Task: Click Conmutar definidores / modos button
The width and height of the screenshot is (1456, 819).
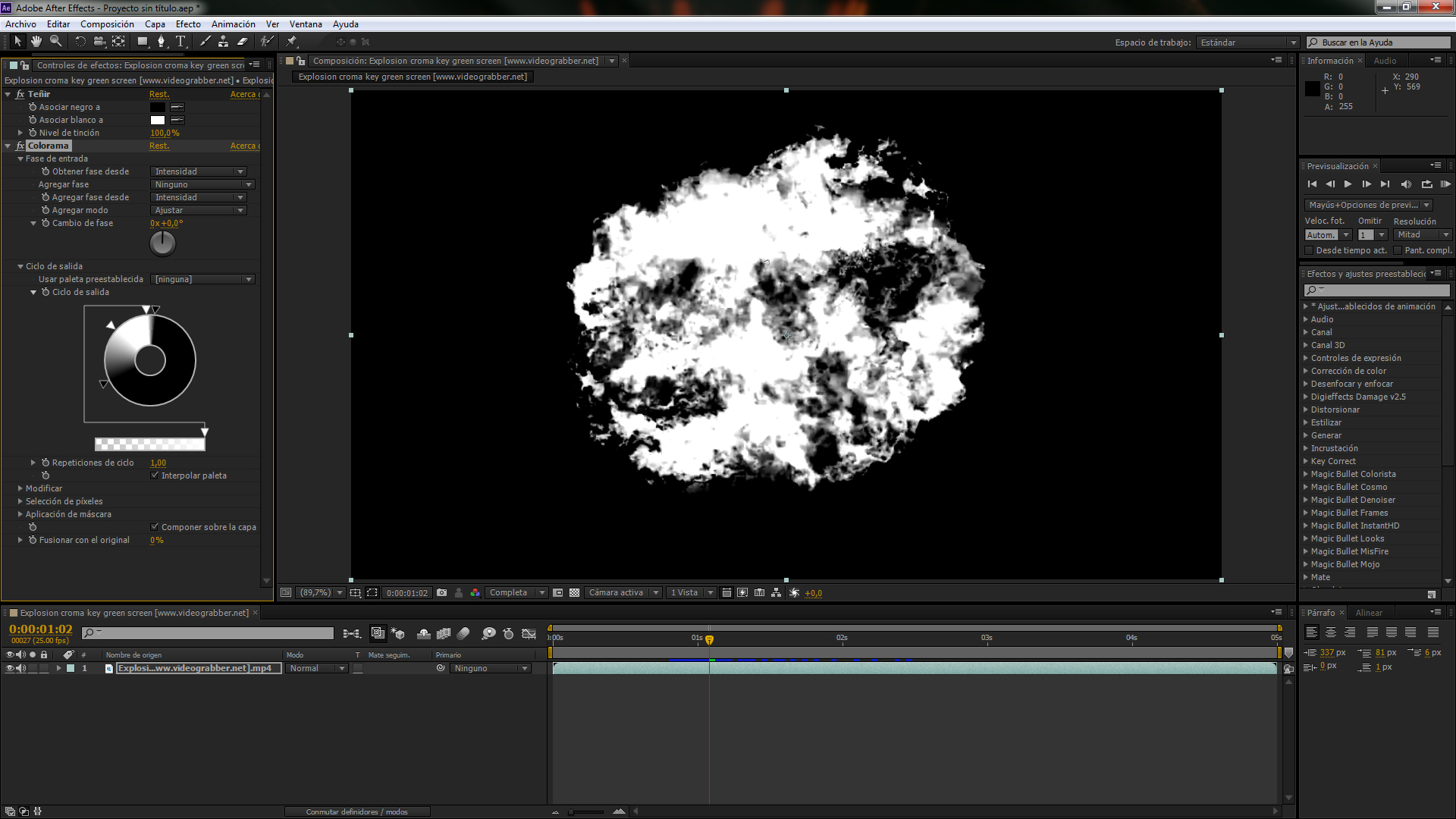Action: coord(356,811)
